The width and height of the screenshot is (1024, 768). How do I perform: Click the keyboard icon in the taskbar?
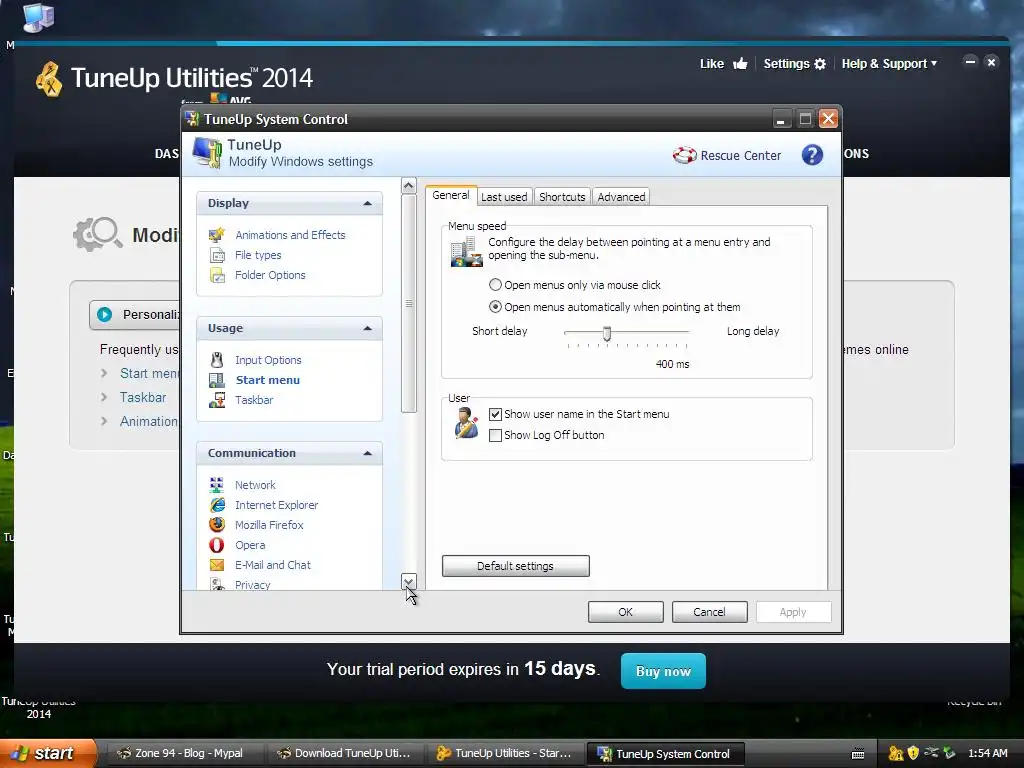(x=858, y=754)
